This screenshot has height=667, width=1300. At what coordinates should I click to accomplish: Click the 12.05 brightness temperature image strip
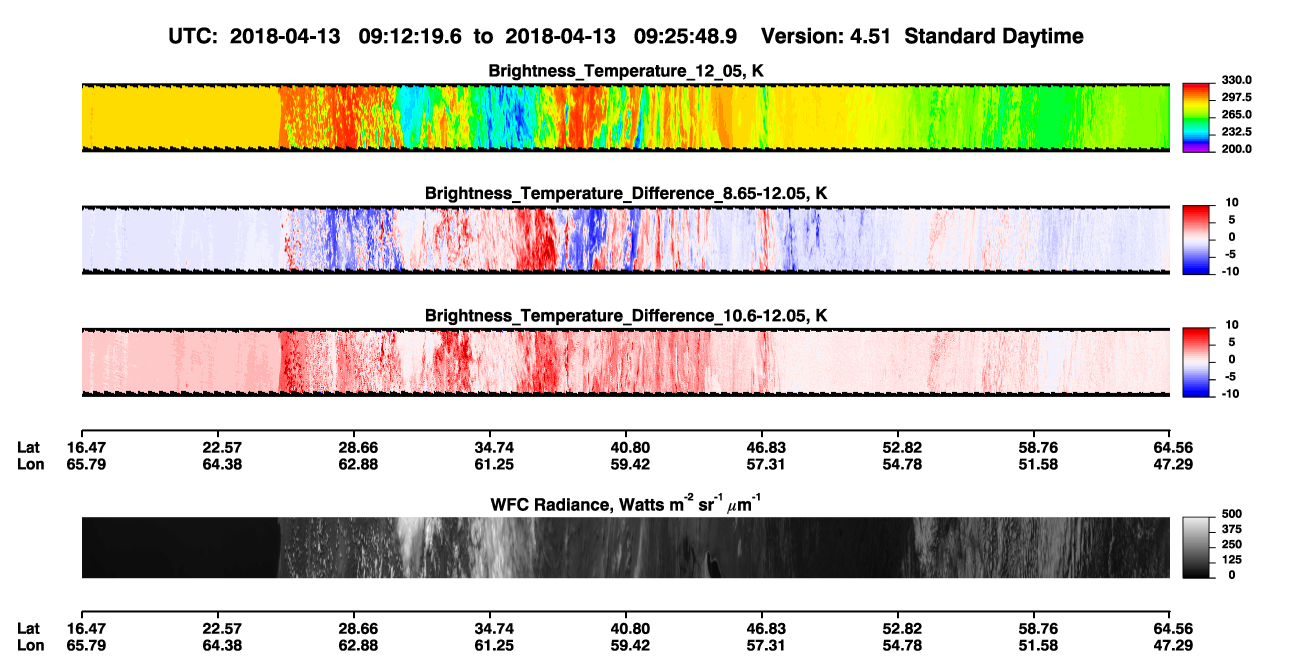tap(625, 117)
